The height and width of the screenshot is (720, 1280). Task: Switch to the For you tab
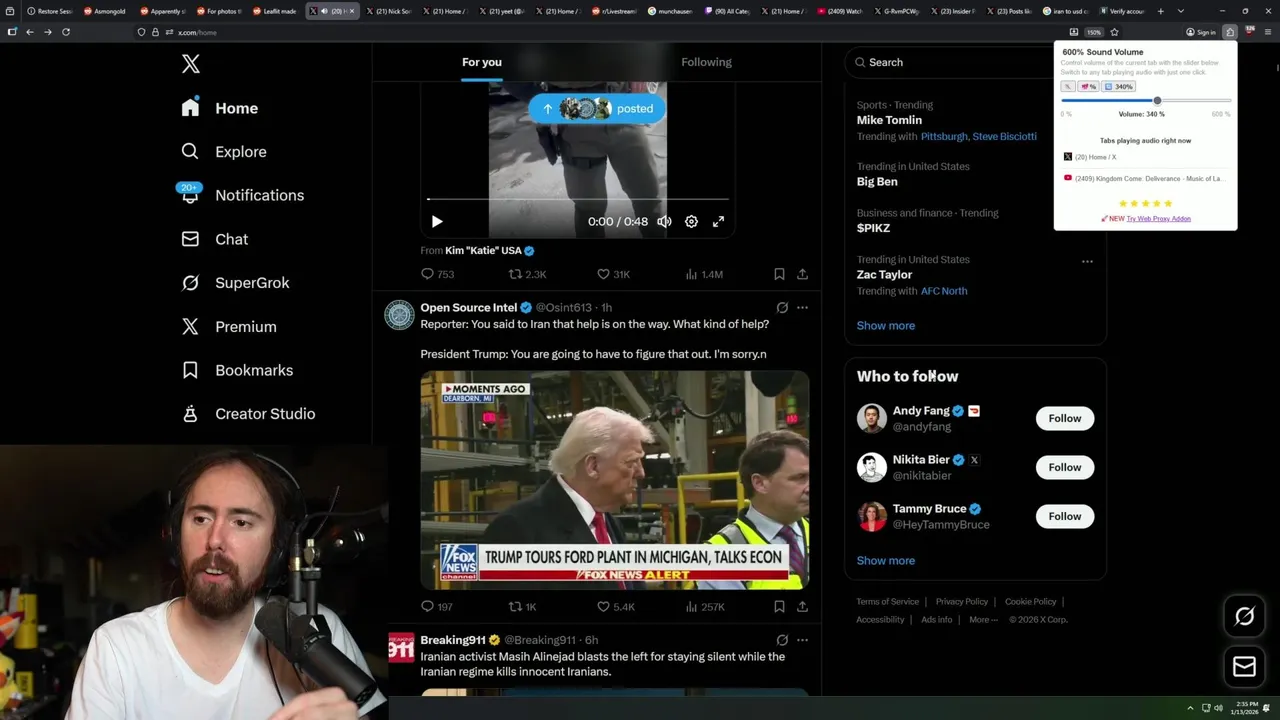tap(482, 62)
